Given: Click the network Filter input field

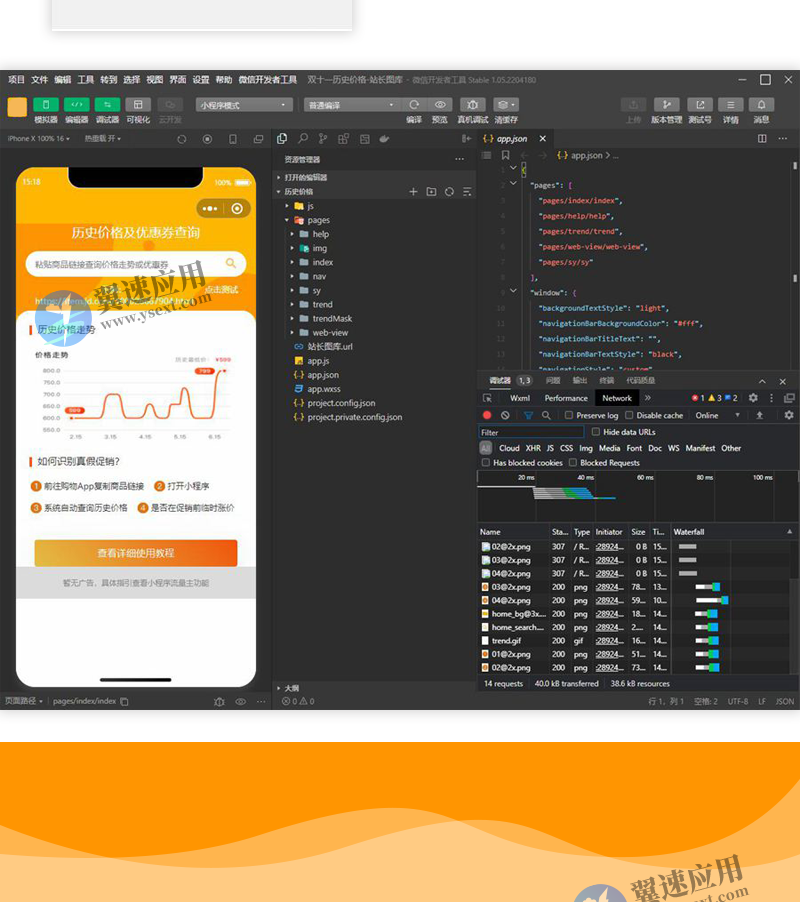Looking at the screenshot, I should coord(530,432).
